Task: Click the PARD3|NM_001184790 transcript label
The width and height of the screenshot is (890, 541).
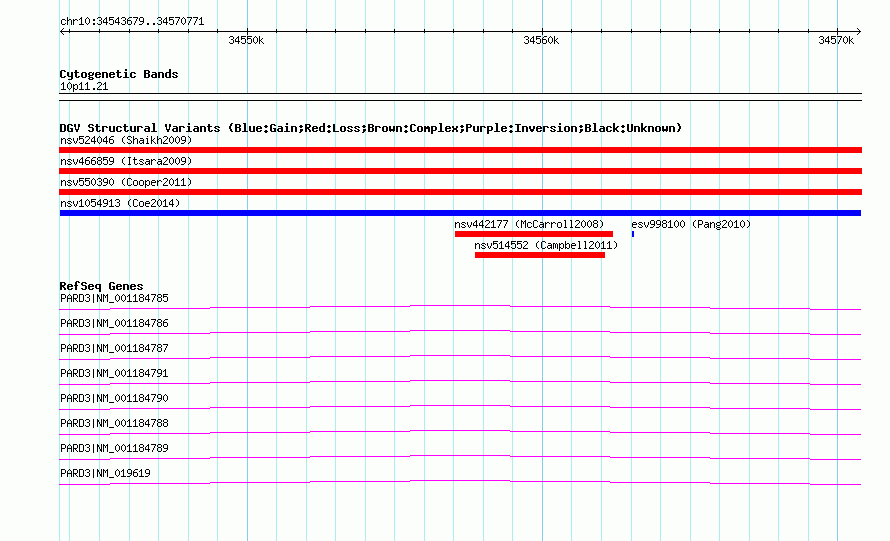Action: [x=114, y=398]
